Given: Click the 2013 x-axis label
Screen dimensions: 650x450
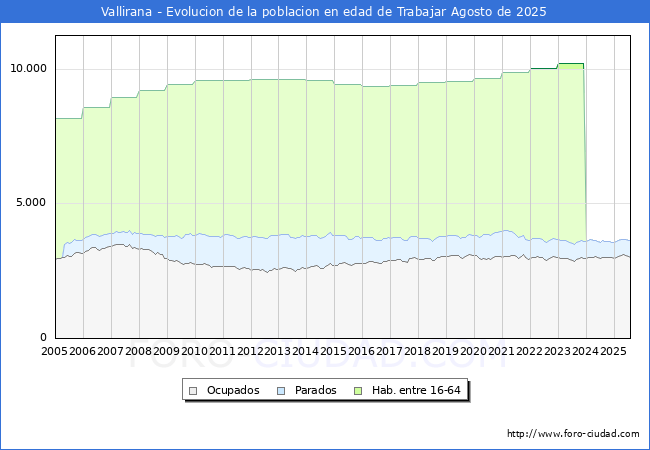Looking at the screenshot, I should click(x=278, y=351).
